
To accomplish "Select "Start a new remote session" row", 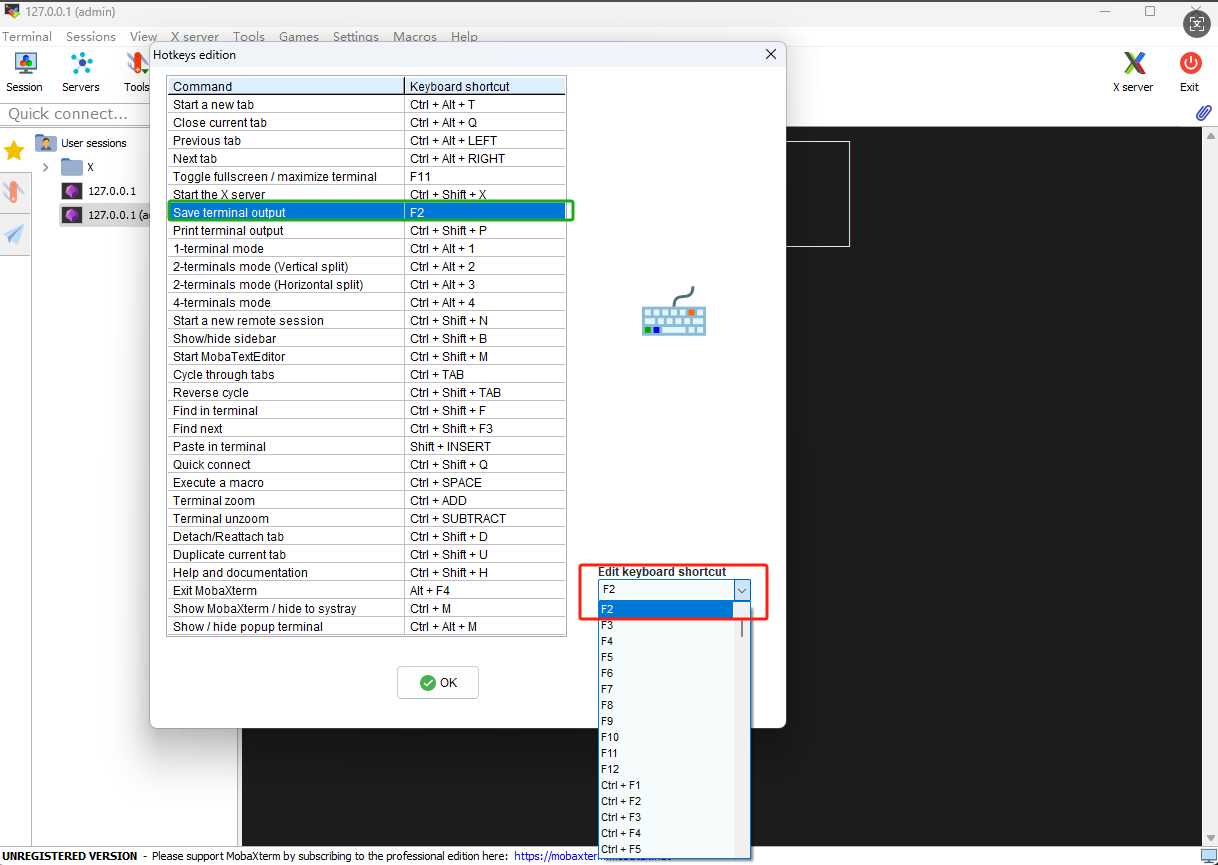I will tap(366, 320).
